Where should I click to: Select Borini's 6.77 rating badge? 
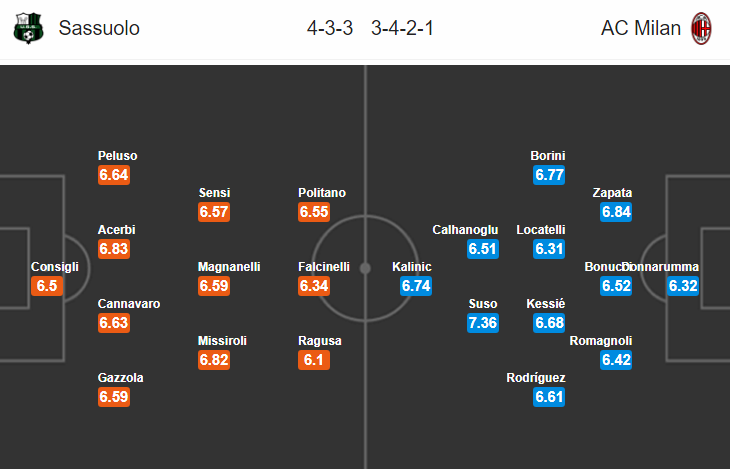tap(549, 175)
